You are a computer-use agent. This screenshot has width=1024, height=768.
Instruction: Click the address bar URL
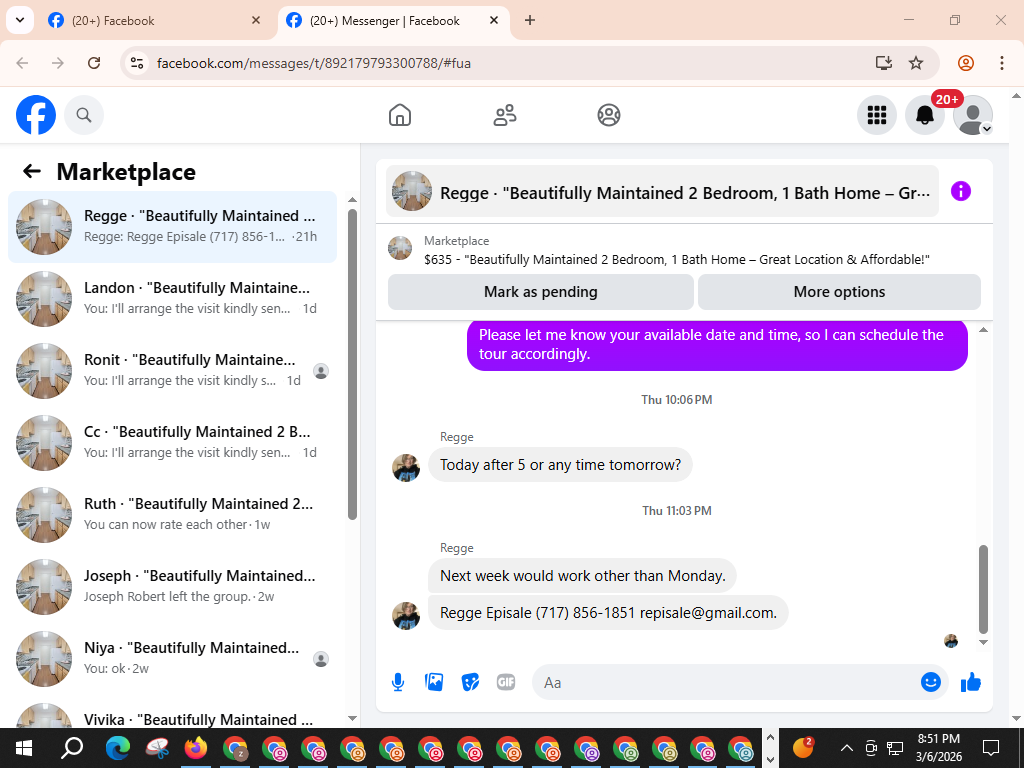314,63
